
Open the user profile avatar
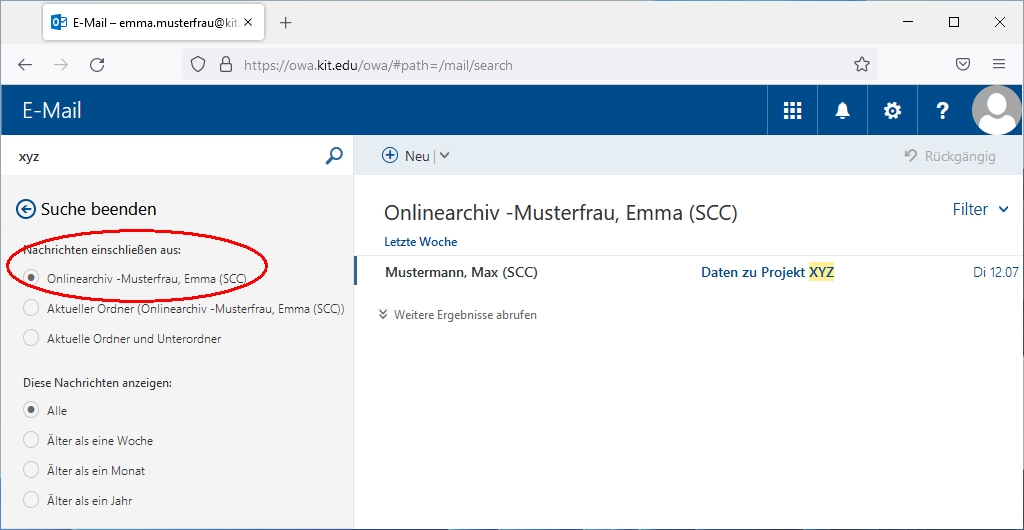tap(996, 110)
